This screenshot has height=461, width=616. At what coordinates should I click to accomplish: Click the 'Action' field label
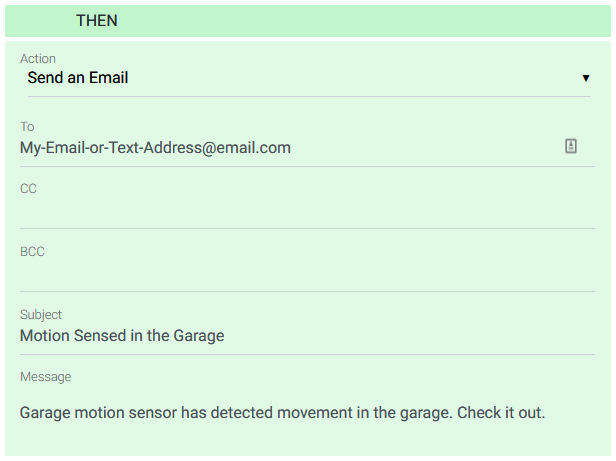tap(38, 59)
